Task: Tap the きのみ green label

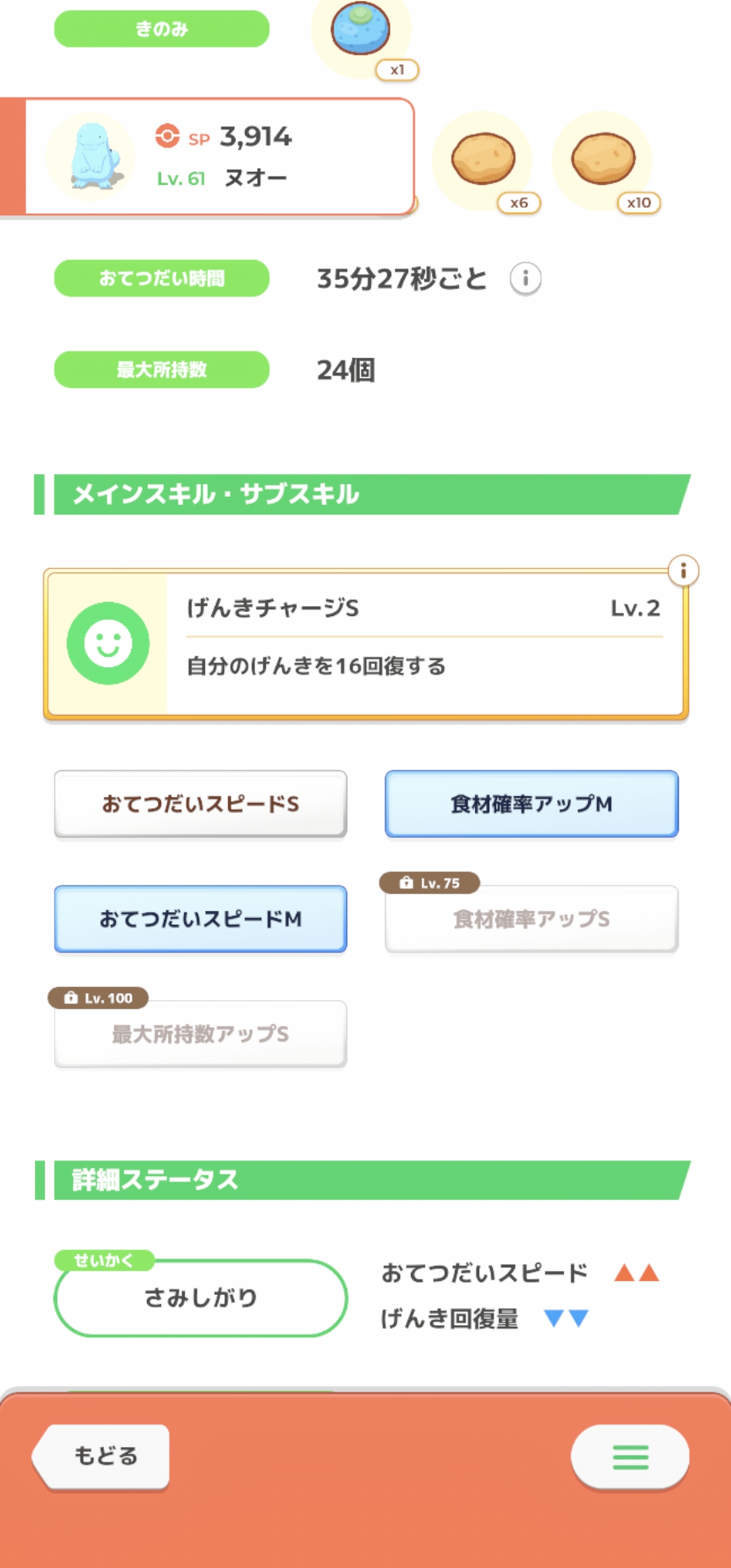Action: 162,29
